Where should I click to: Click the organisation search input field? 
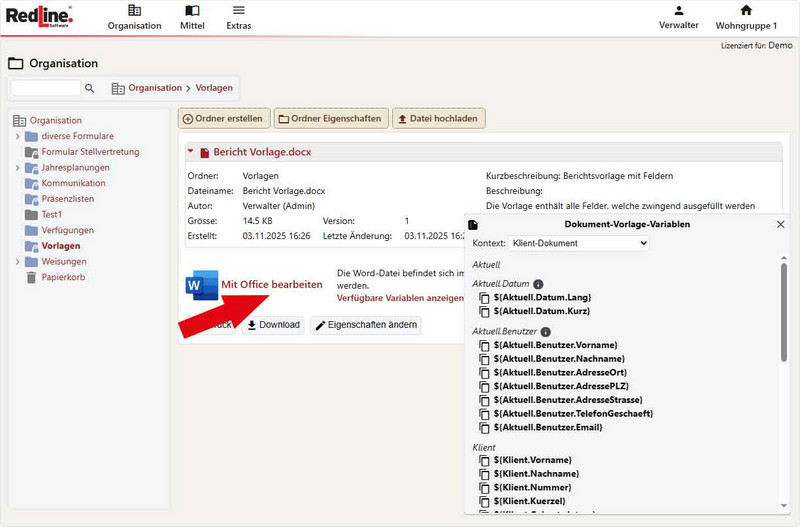[46, 88]
